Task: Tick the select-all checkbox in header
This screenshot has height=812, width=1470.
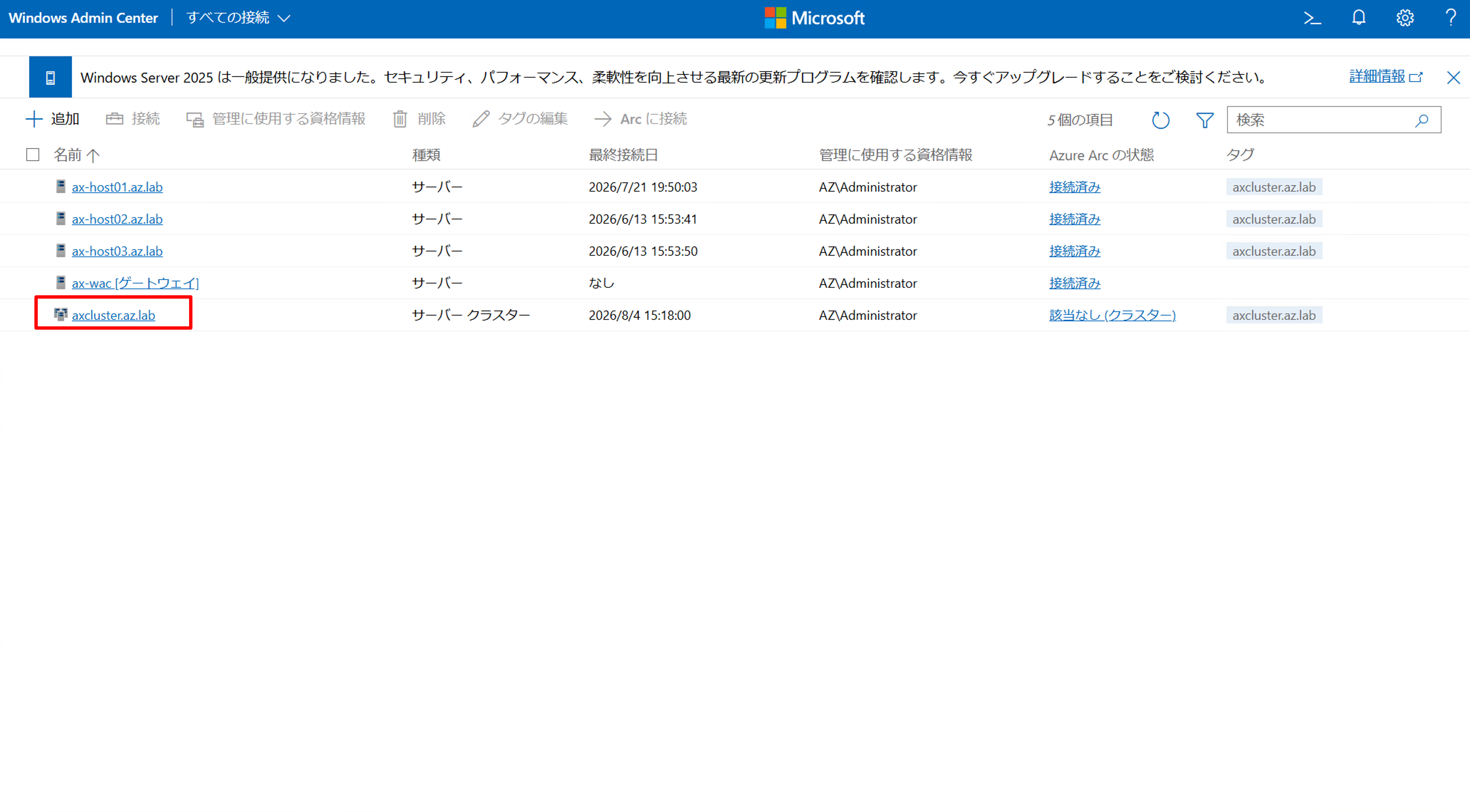Action: click(x=32, y=155)
